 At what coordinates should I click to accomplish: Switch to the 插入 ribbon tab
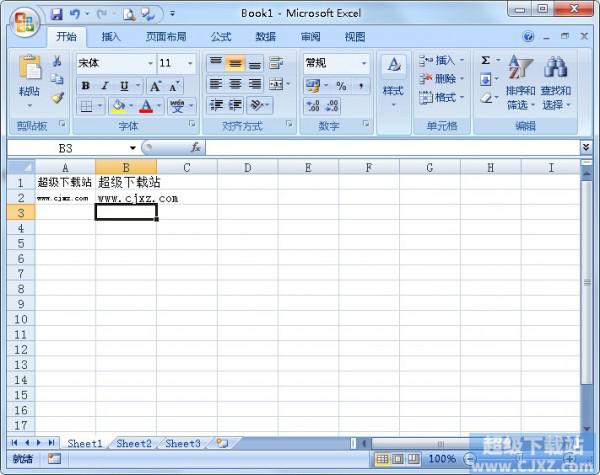(111, 37)
